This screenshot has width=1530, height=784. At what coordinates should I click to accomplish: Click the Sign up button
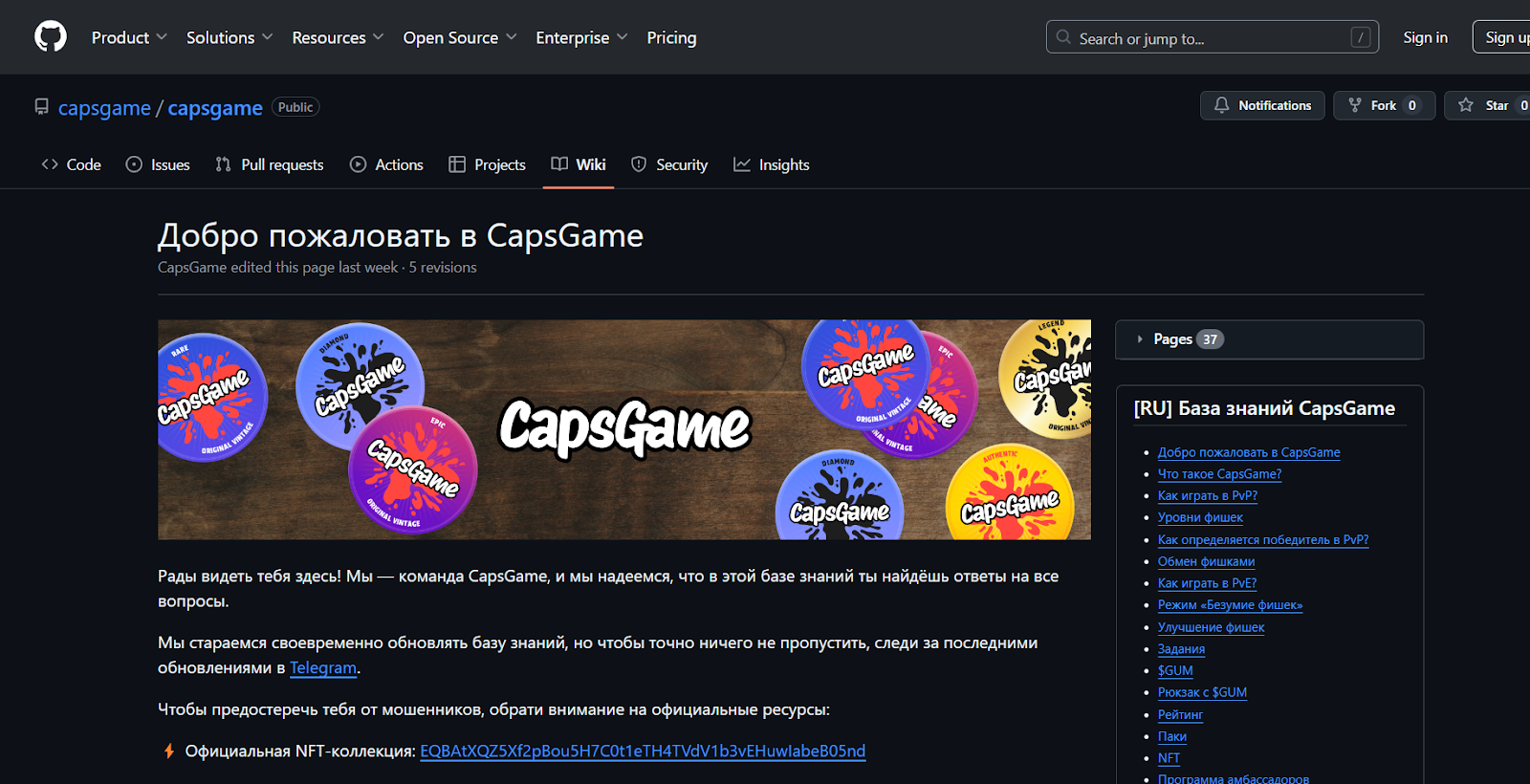(1501, 37)
